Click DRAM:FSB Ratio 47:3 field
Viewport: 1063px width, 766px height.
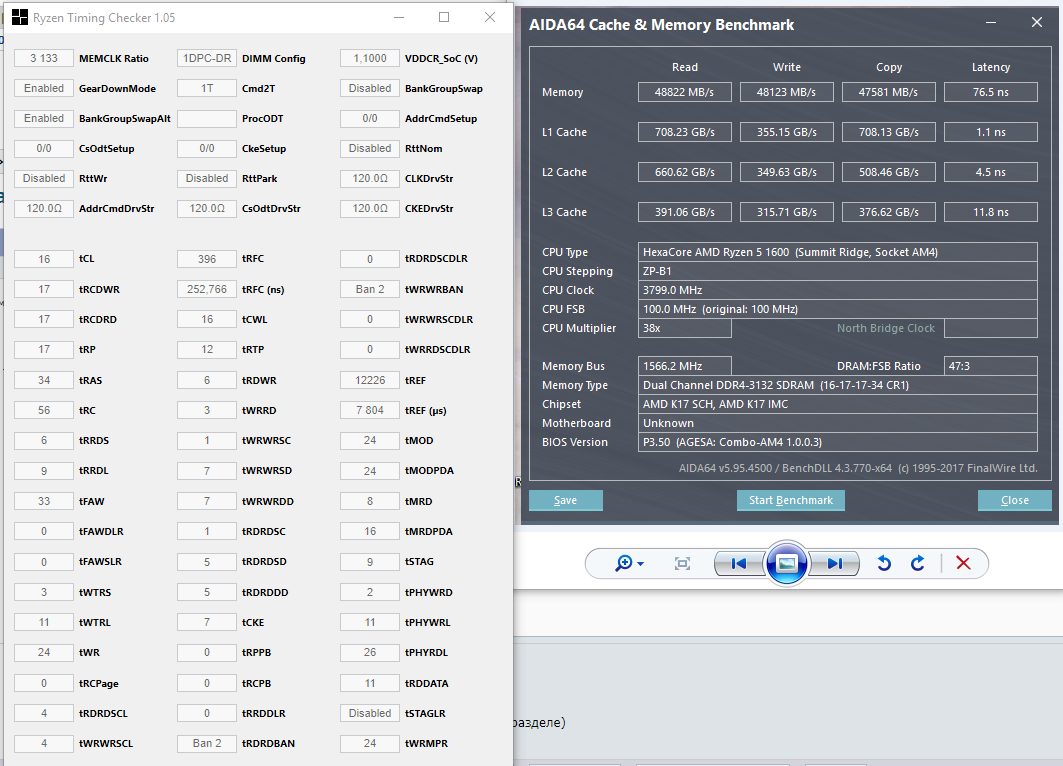click(x=990, y=366)
